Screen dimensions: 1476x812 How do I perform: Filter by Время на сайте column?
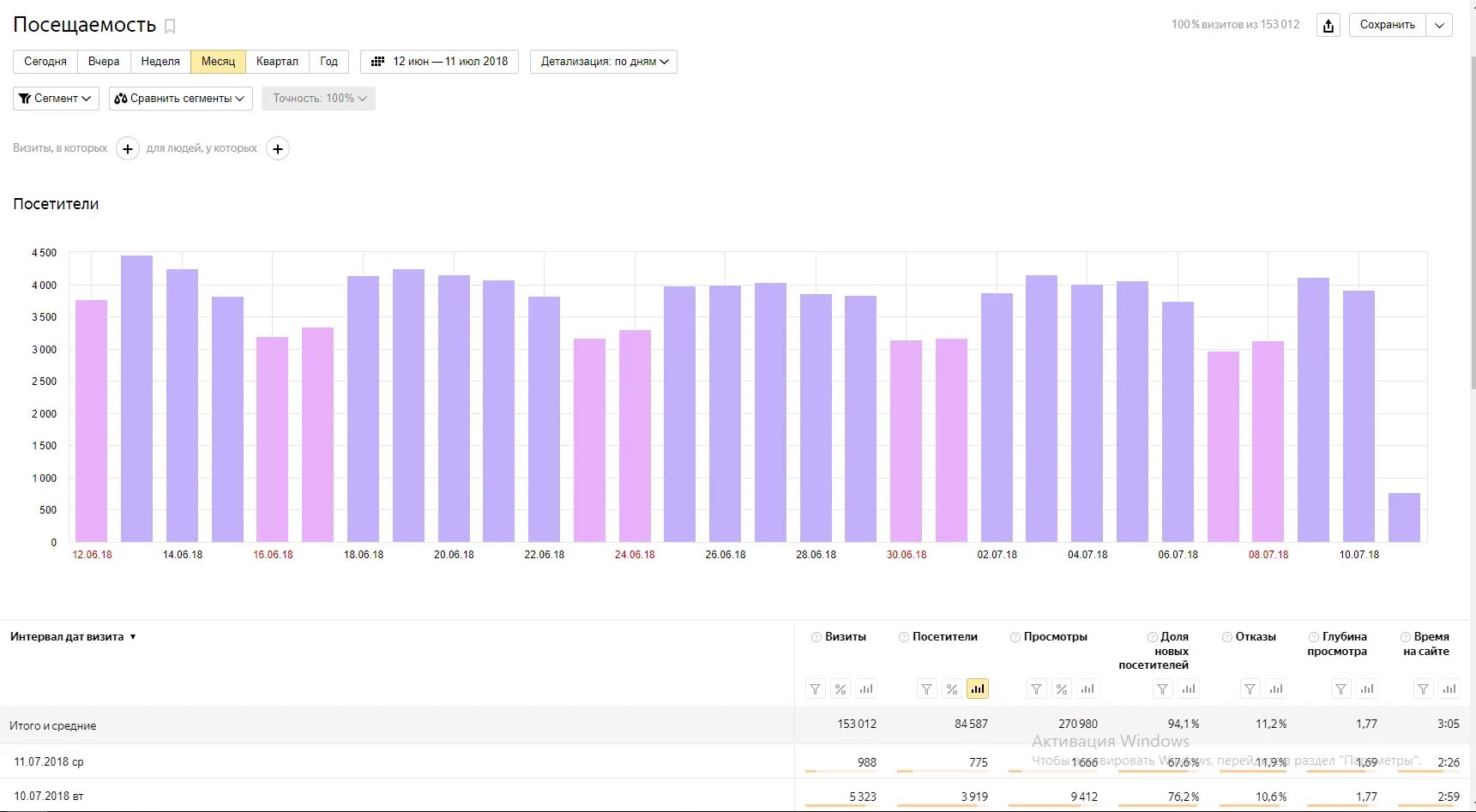point(1424,689)
